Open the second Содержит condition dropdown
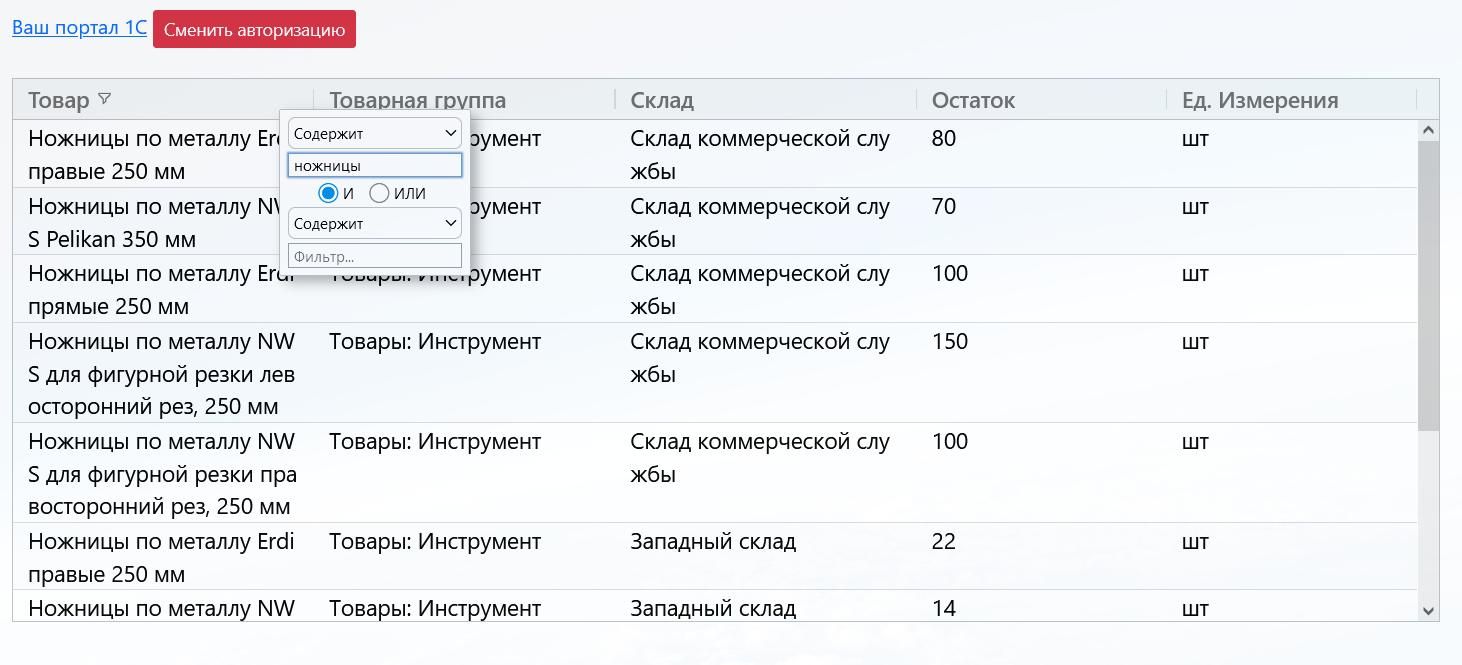1462x665 pixels. (374, 223)
